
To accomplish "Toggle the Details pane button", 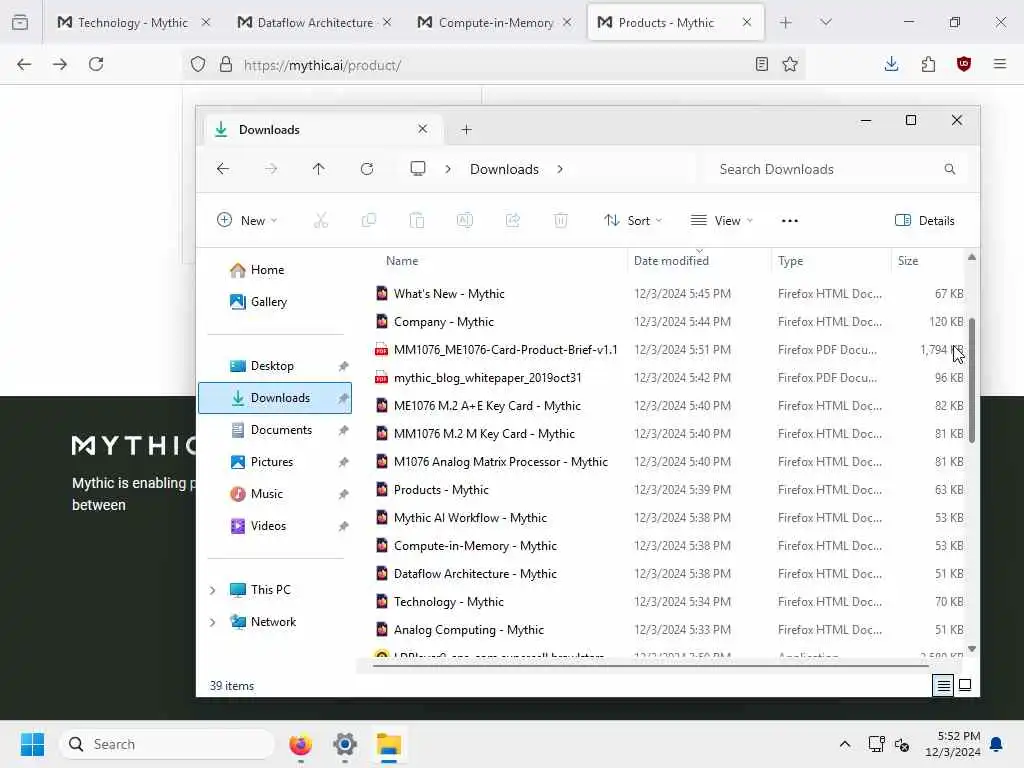I will click(x=925, y=221).
